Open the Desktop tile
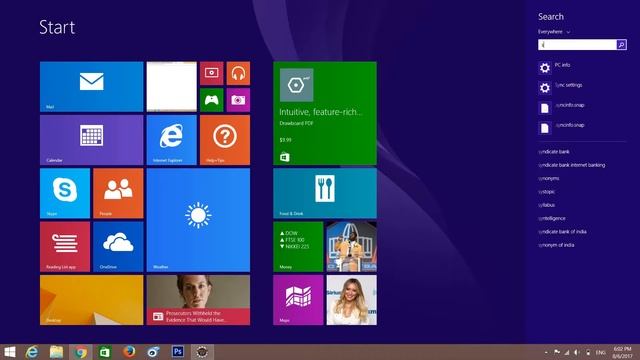Image resolution: width=640 pixels, height=360 pixels. 92,300
